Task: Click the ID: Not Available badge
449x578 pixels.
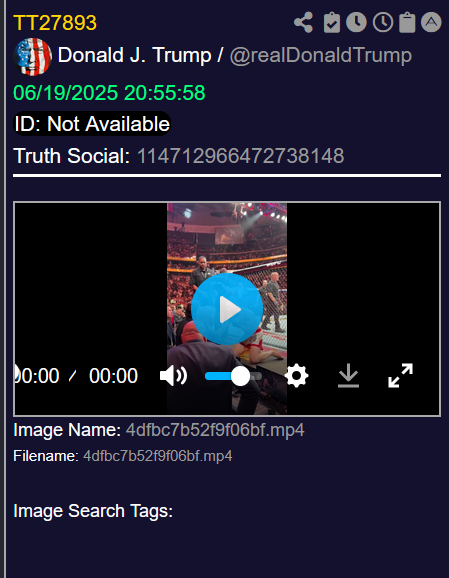Action: click(92, 123)
